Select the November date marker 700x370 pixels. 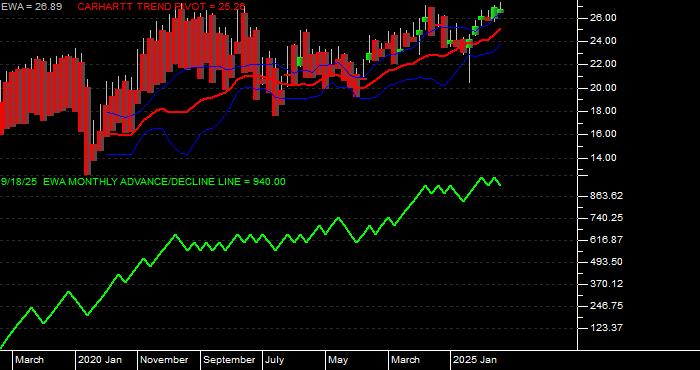click(x=165, y=360)
